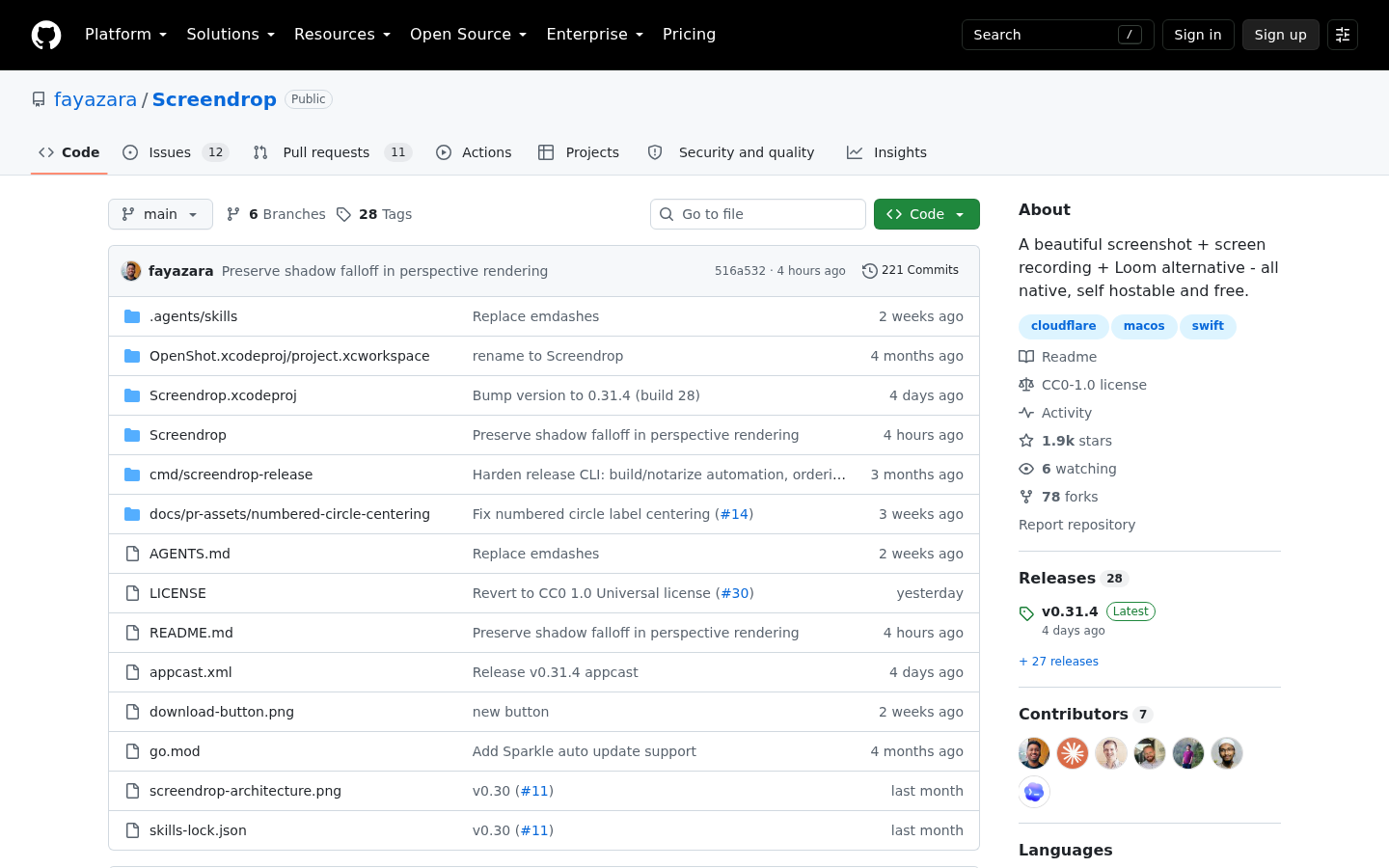Image resolution: width=1389 pixels, height=868 pixels.
Task: Expand the Open Source menu
Action: (x=469, y=35)
